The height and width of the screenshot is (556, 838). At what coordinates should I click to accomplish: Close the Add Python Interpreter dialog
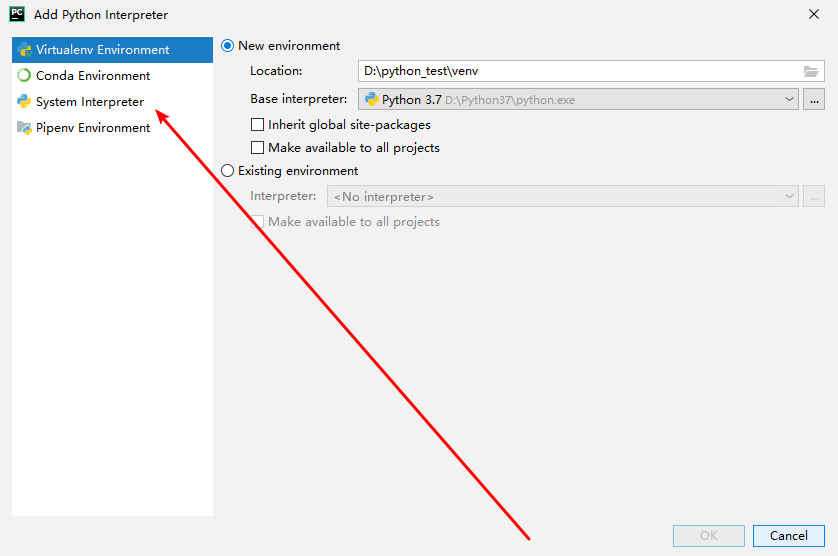pos(814,14)
